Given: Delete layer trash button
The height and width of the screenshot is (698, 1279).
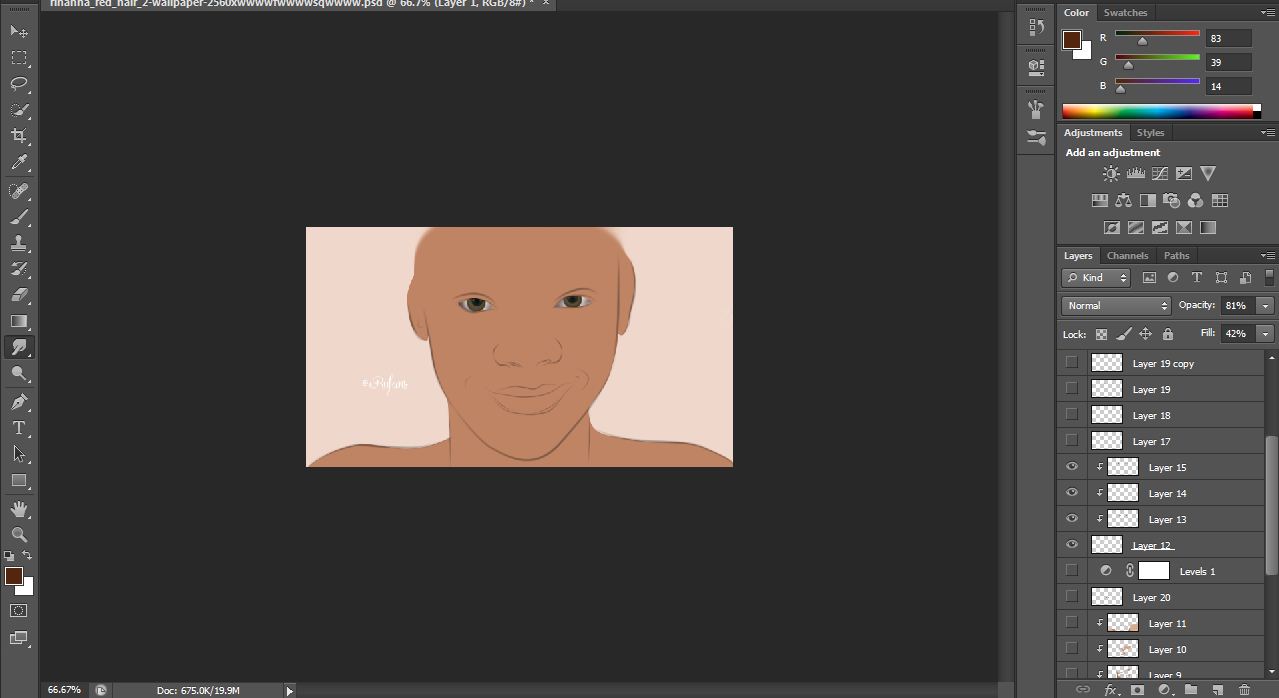Looking at the screenshot, I should [1244, 690].
